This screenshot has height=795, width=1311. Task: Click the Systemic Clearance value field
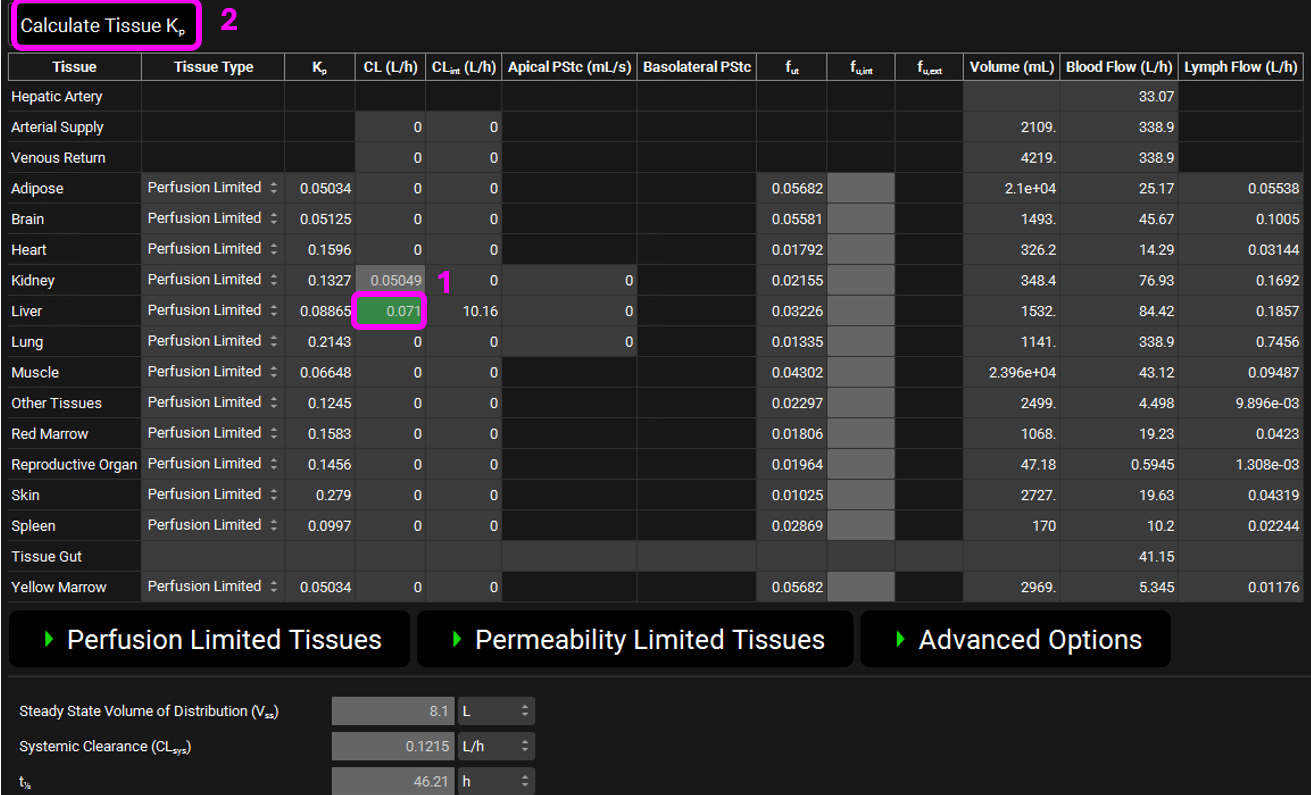point(393,746)
